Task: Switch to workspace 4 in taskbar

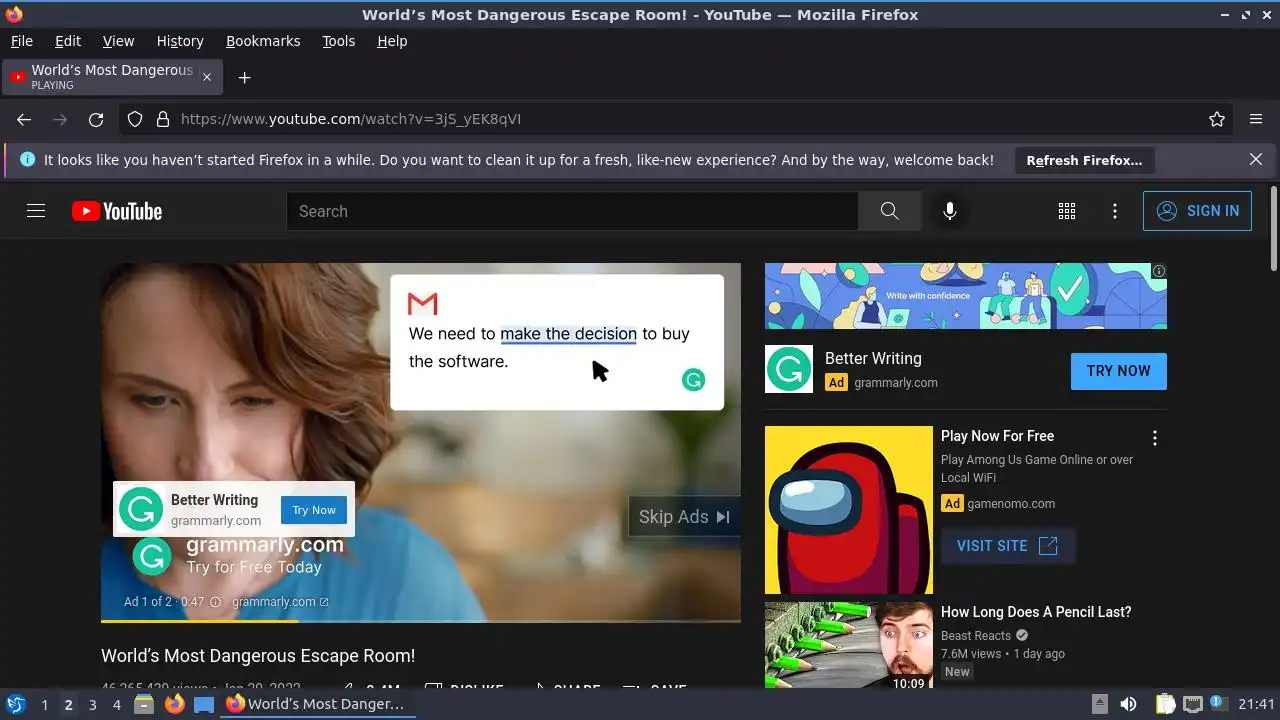Action: (x=116, y=705)
